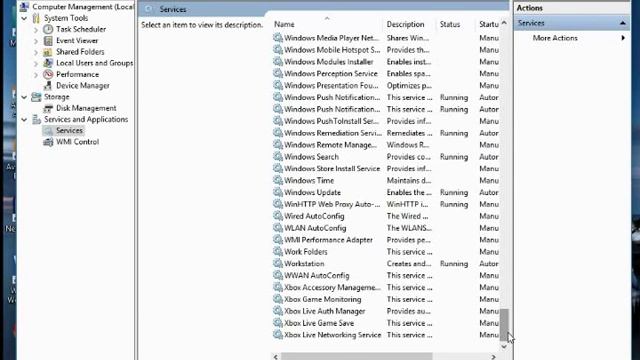
Task: Select the Windows Mobile Hotspot service row
Action: pyautogui.click(x=386, y=50)
